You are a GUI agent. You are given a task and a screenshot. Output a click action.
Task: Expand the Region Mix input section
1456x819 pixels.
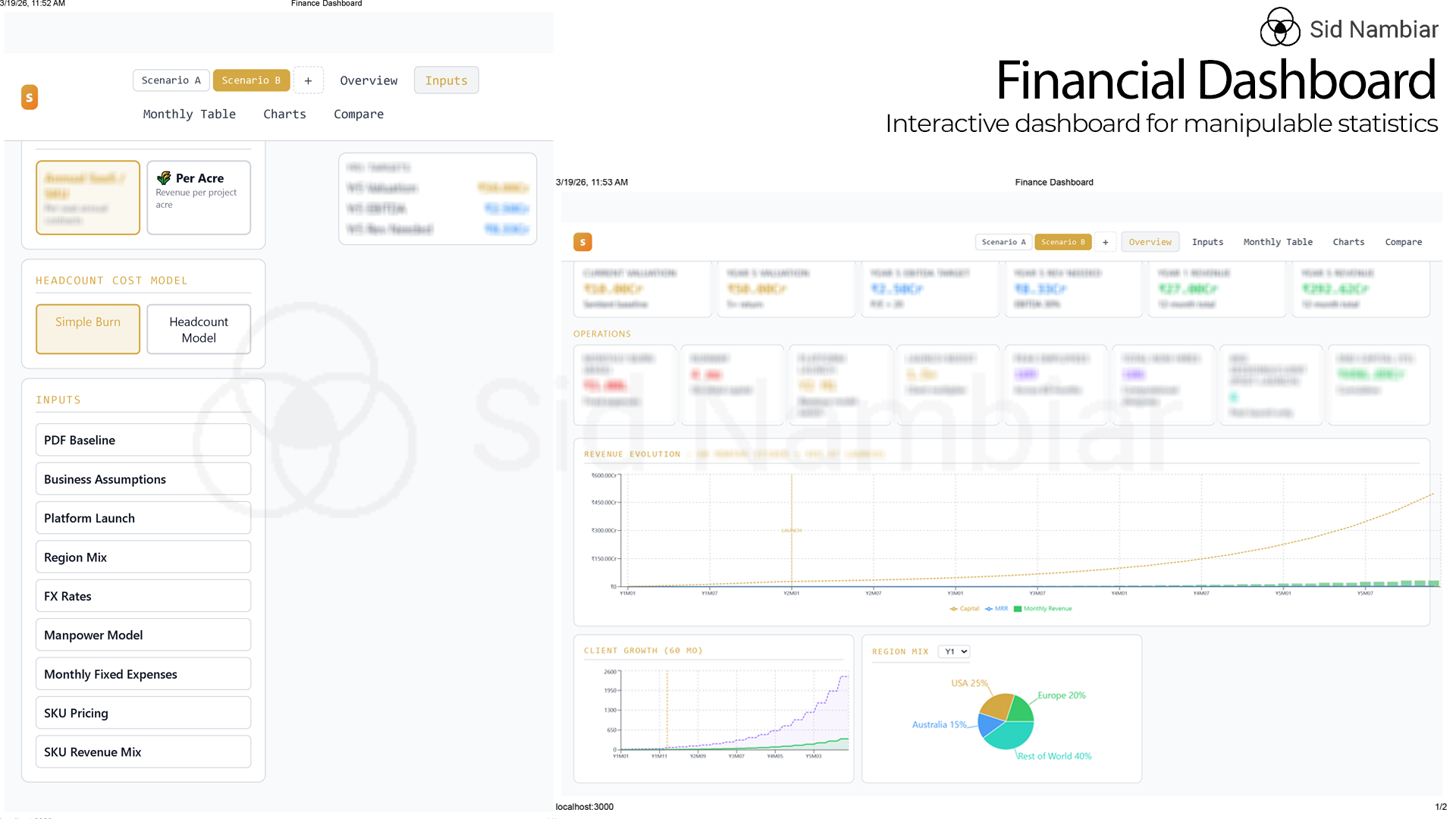143,557
